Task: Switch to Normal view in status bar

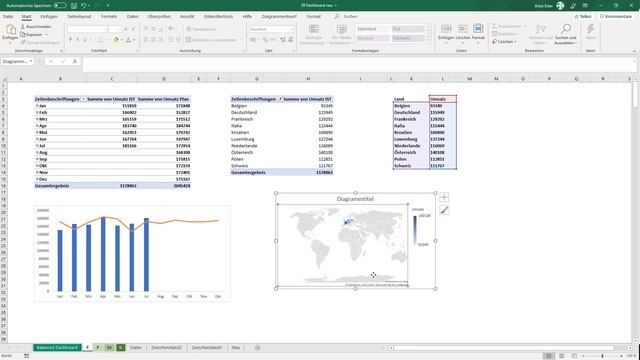Action: (549, 356)
